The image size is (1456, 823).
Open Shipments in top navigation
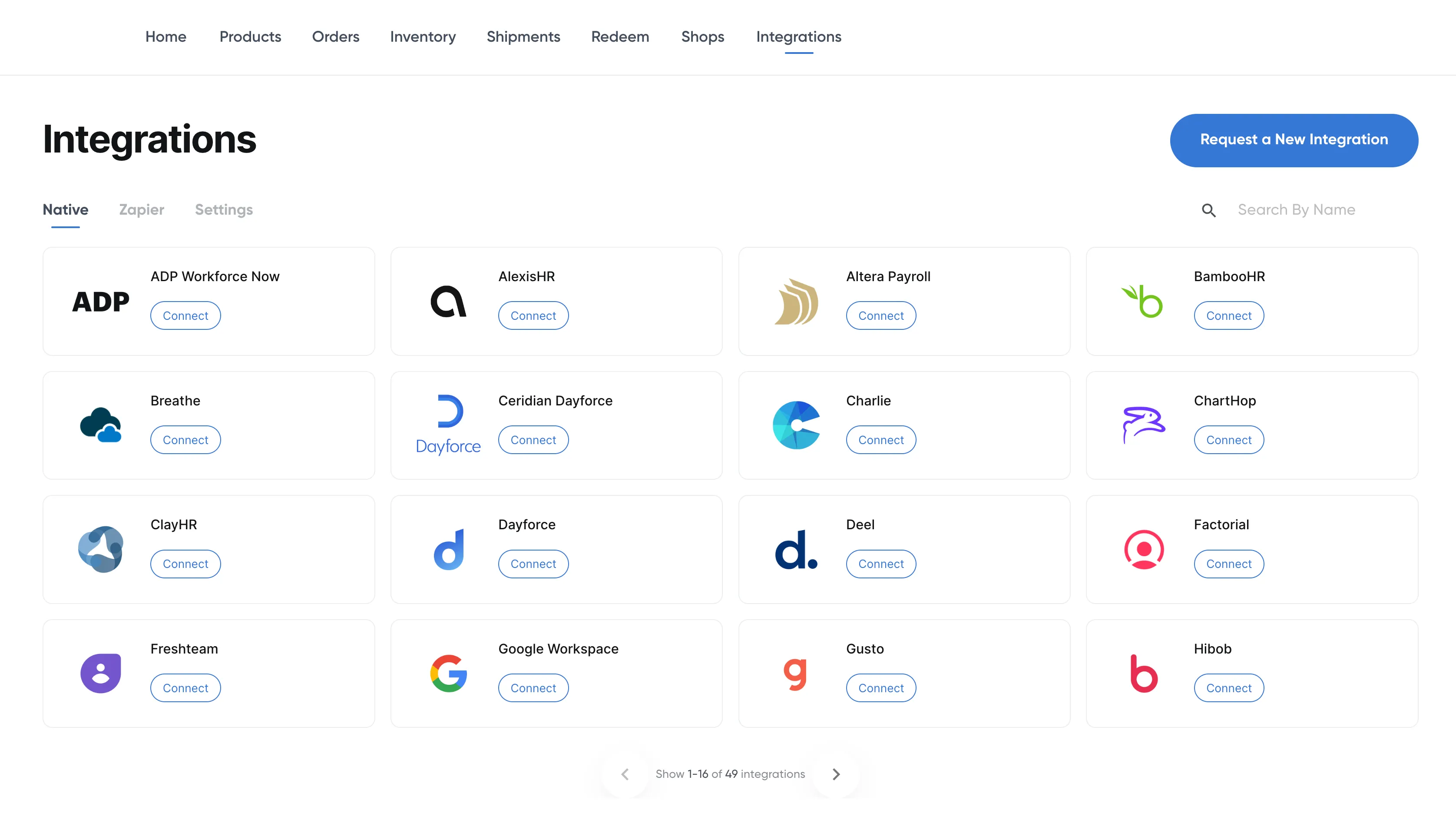click(x=523, y=37)
